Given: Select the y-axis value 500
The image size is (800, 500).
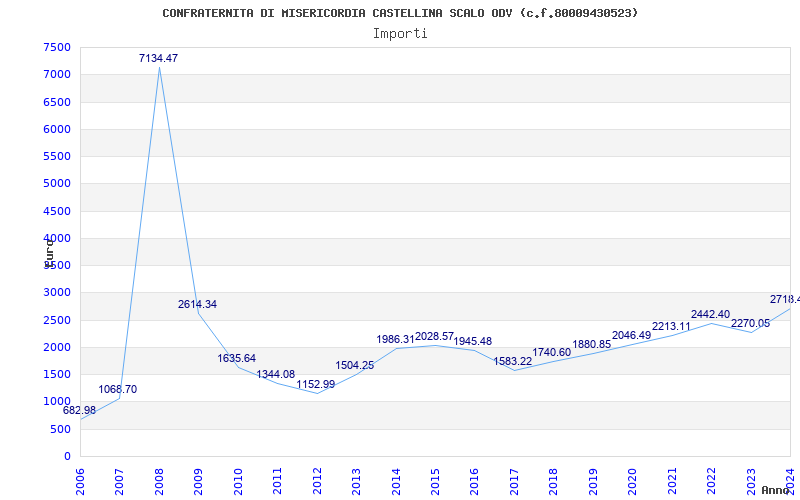Looking at the screenshot, I should 61,430.
